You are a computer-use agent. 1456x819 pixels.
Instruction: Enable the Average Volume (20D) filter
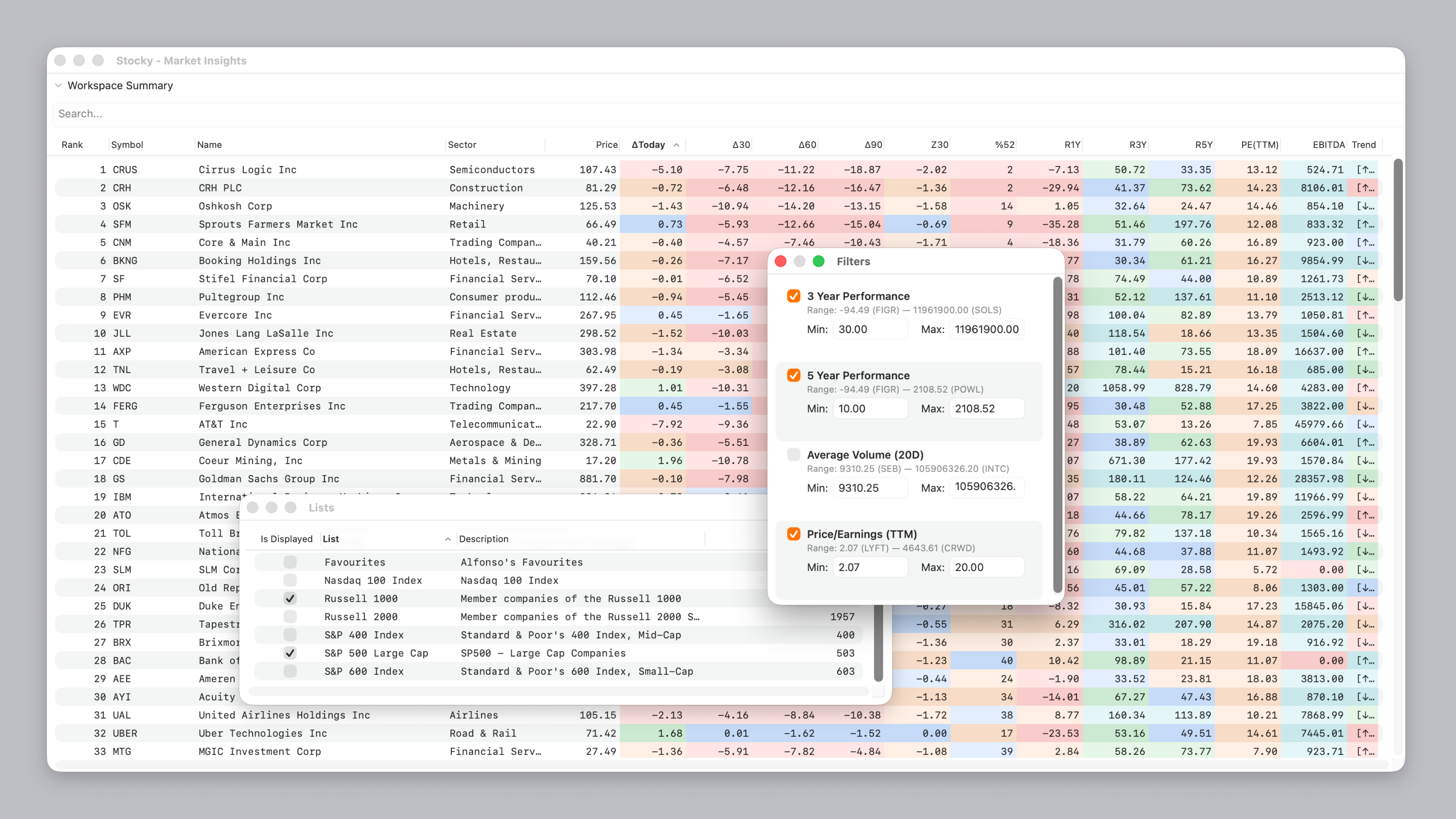794,455
